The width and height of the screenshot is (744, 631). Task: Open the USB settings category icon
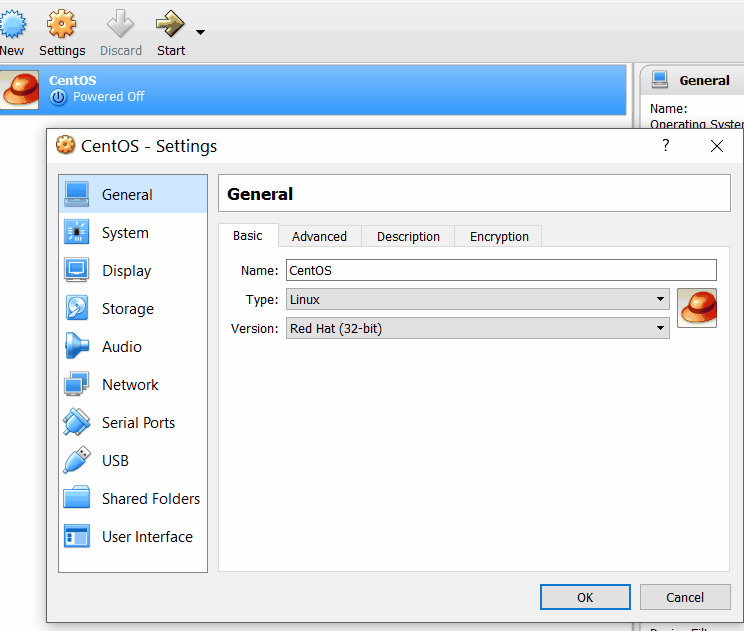(x=76, y=460)
